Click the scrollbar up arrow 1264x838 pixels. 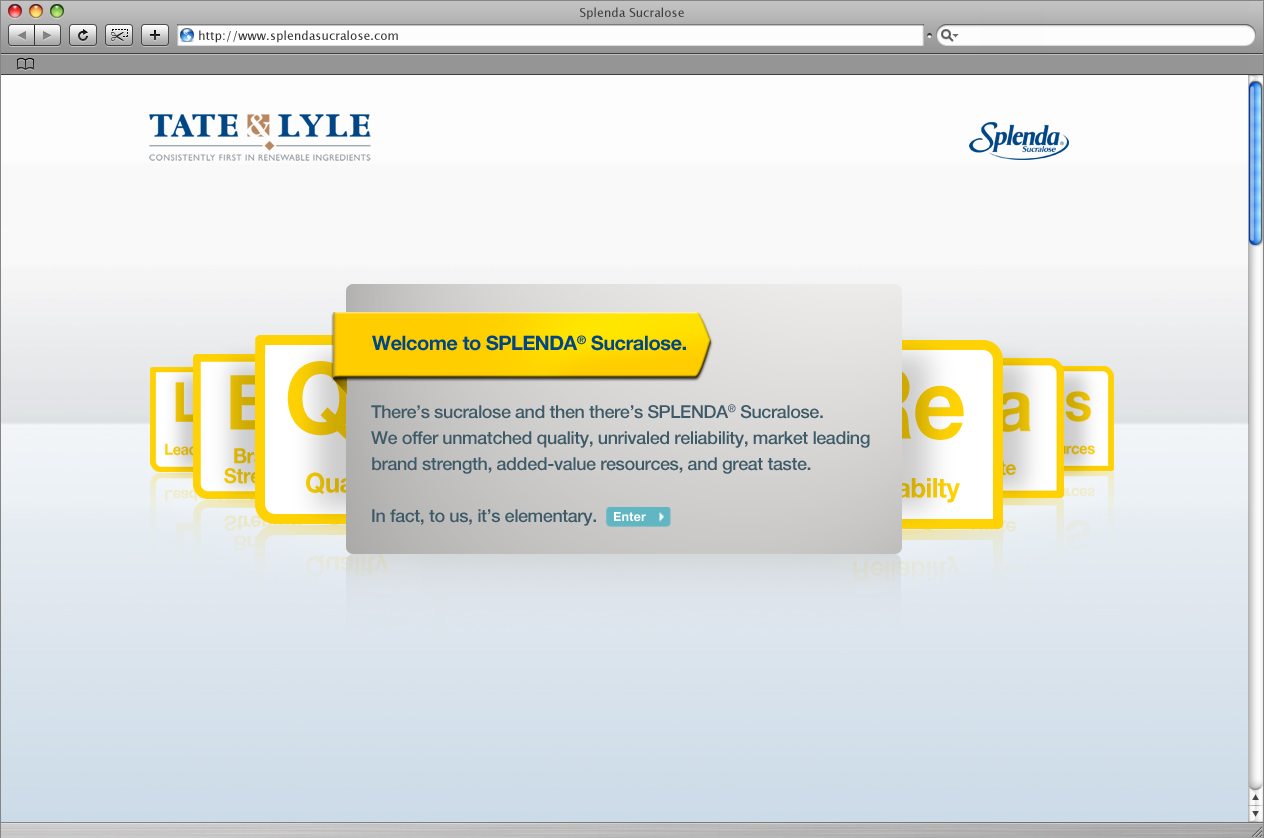click(1256, 797)
